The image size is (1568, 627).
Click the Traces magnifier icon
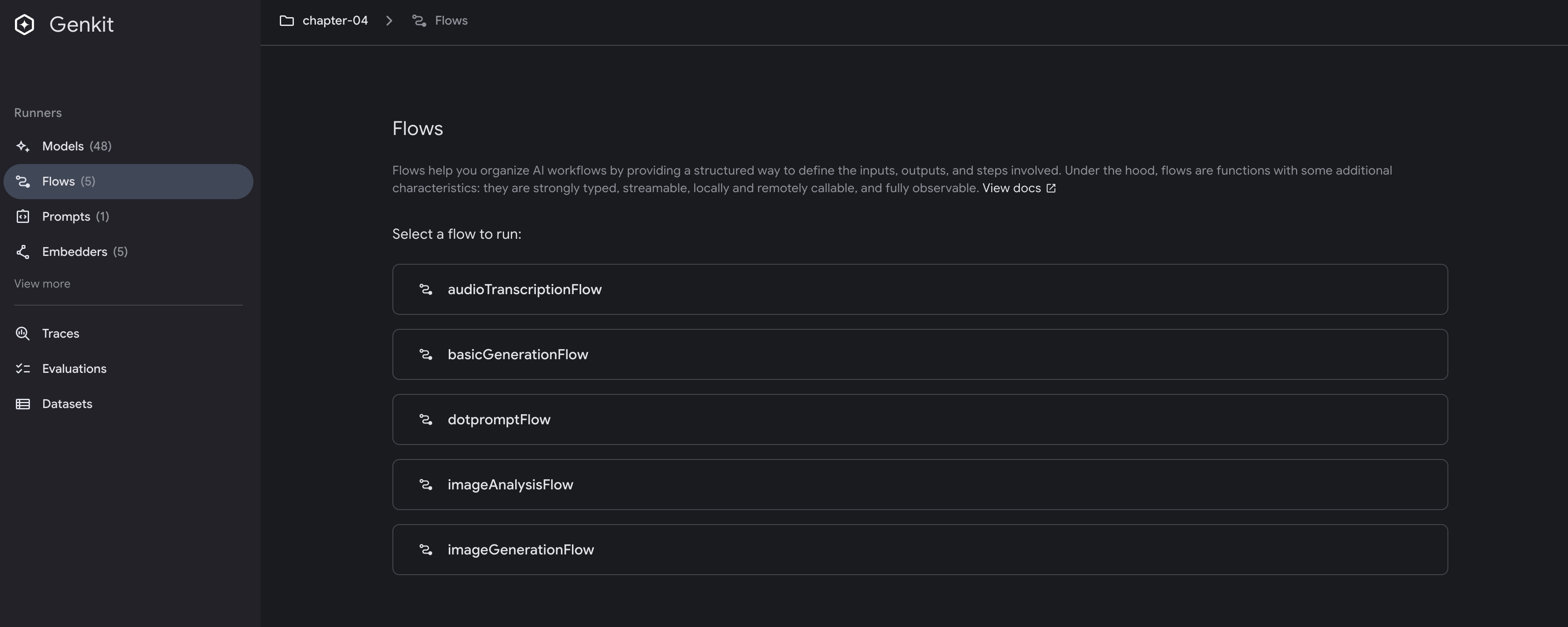click(22, 333)
